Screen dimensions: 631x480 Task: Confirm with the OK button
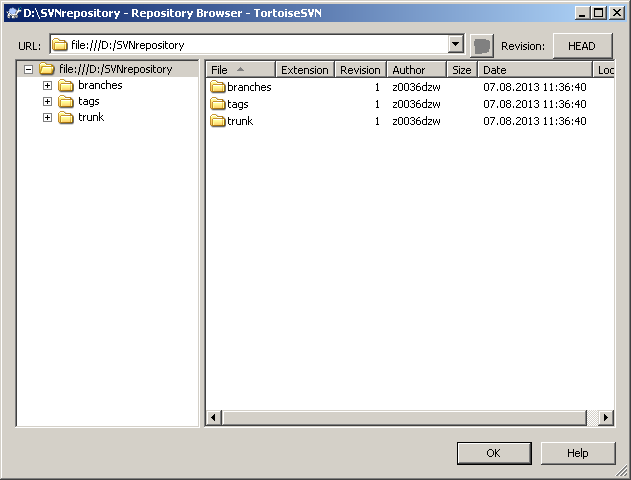493,453
